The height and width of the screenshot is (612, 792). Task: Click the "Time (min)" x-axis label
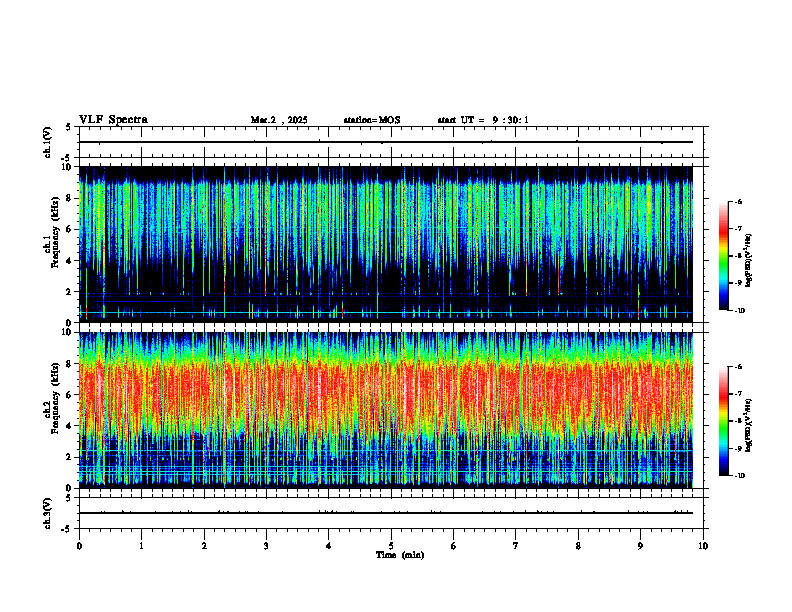400,555
